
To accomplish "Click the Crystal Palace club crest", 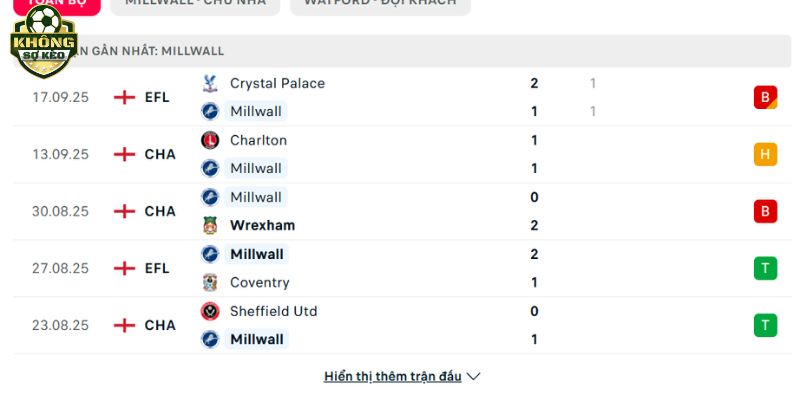I will coord(210,83).
